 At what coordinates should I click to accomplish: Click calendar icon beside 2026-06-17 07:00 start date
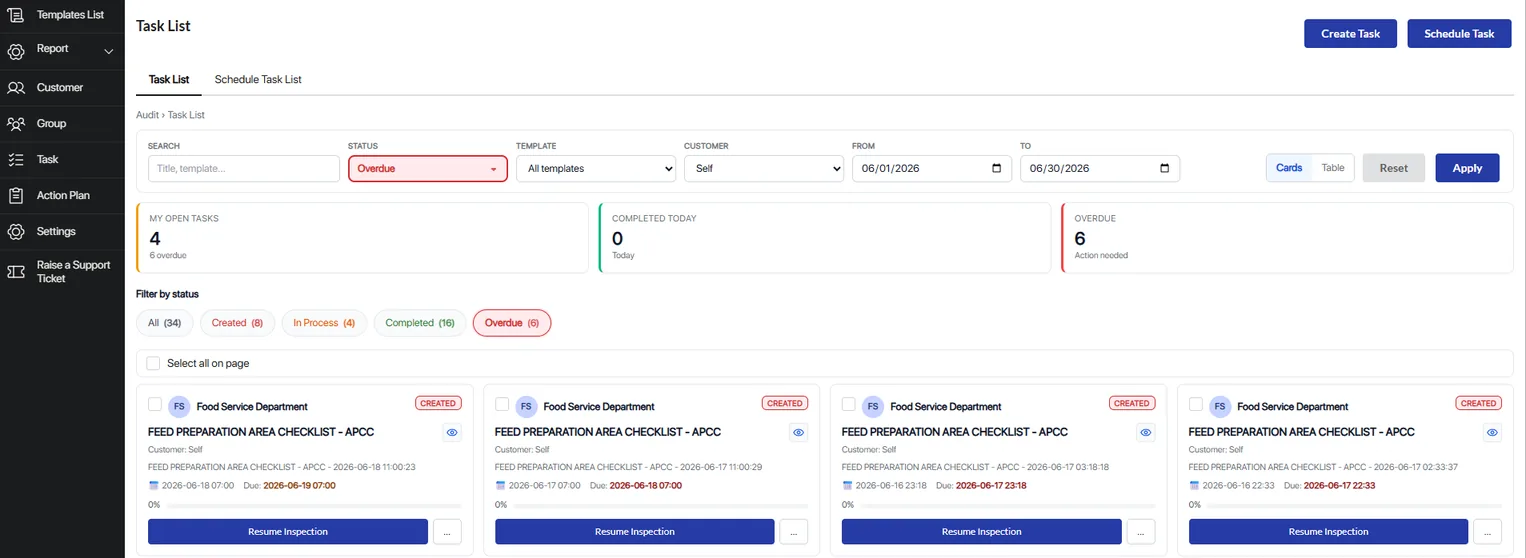tap(500, 486)
